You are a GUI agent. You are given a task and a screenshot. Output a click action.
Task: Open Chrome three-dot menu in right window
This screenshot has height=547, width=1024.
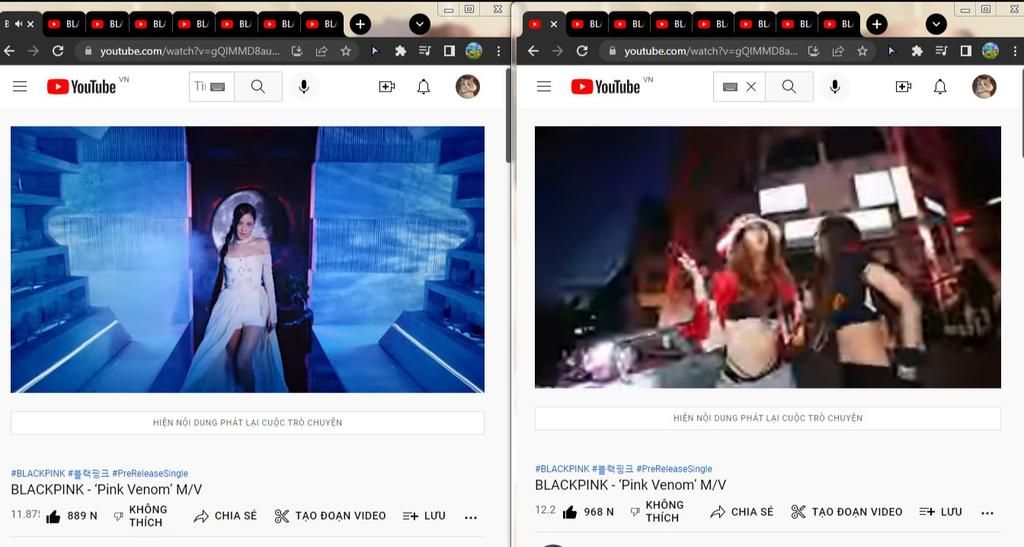[1014, 50]
